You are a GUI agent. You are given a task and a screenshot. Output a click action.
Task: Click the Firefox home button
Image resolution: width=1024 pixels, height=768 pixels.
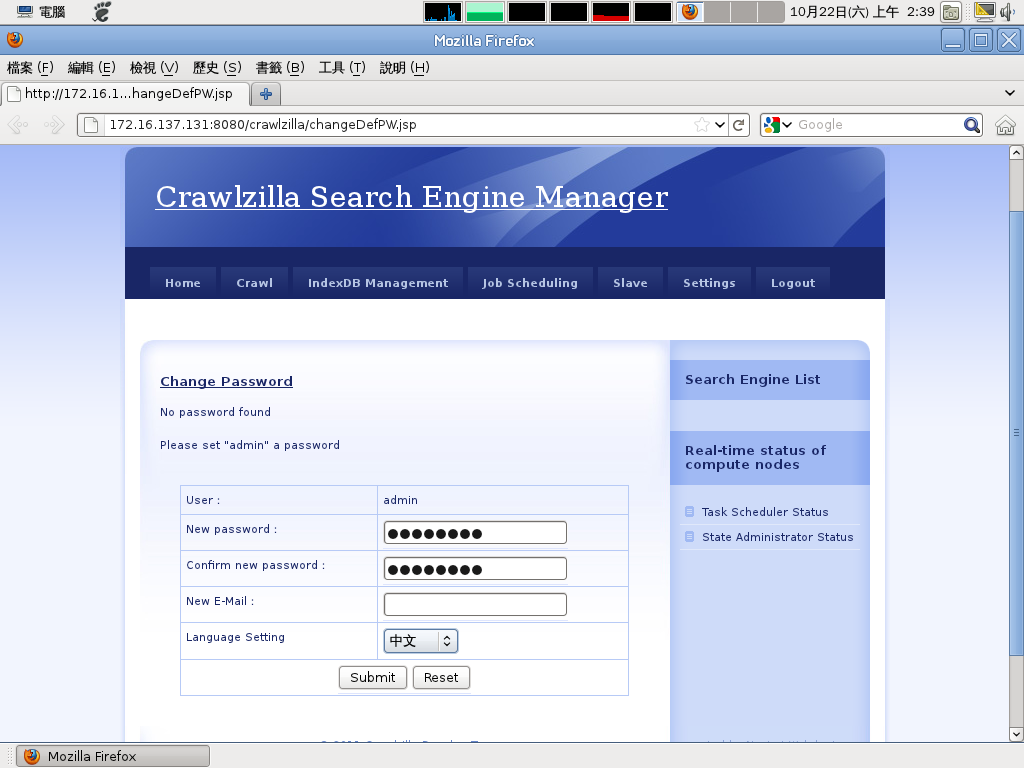pyautogui.click(x=1005, y=125)
